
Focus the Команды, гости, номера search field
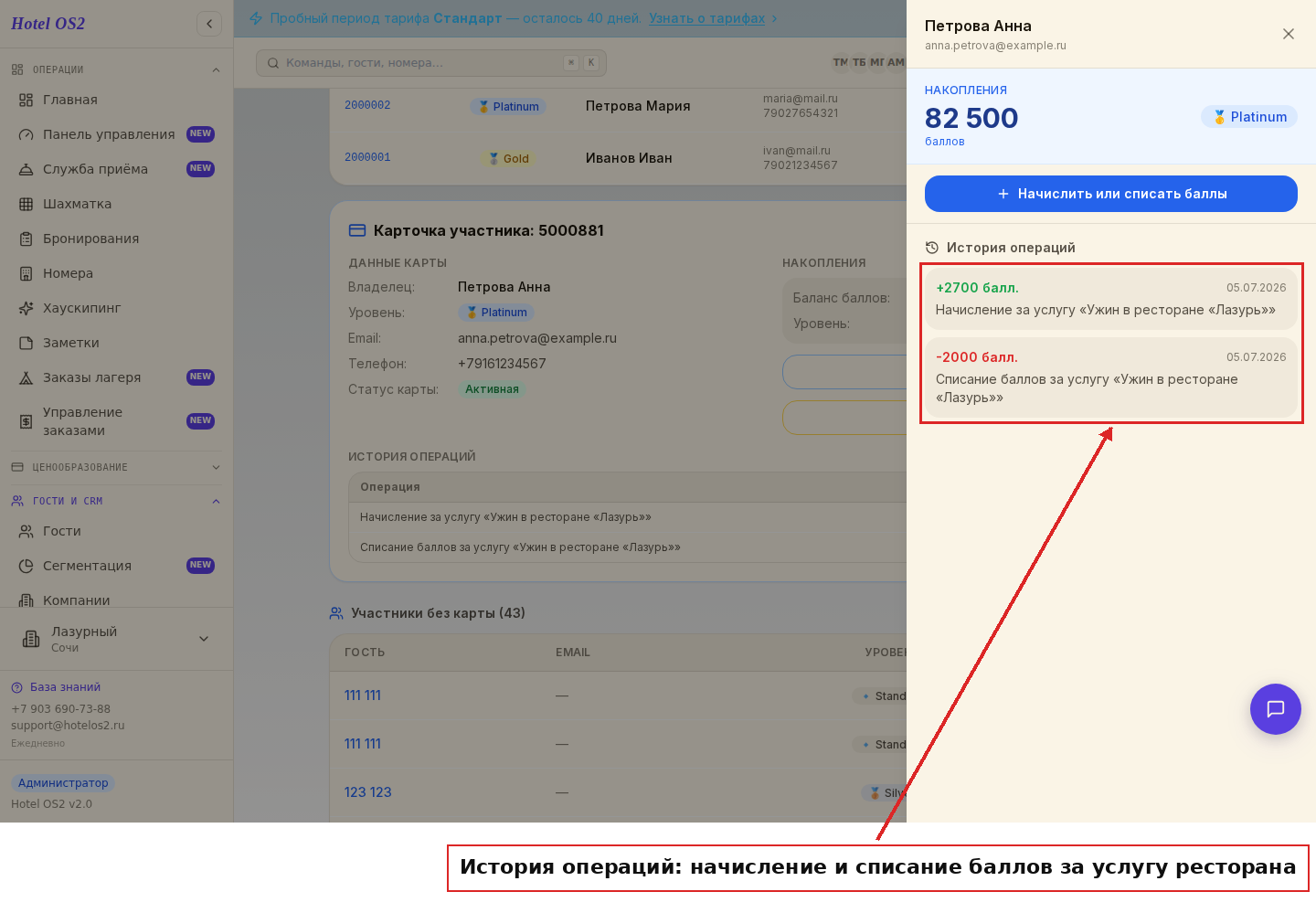point(431,63)
